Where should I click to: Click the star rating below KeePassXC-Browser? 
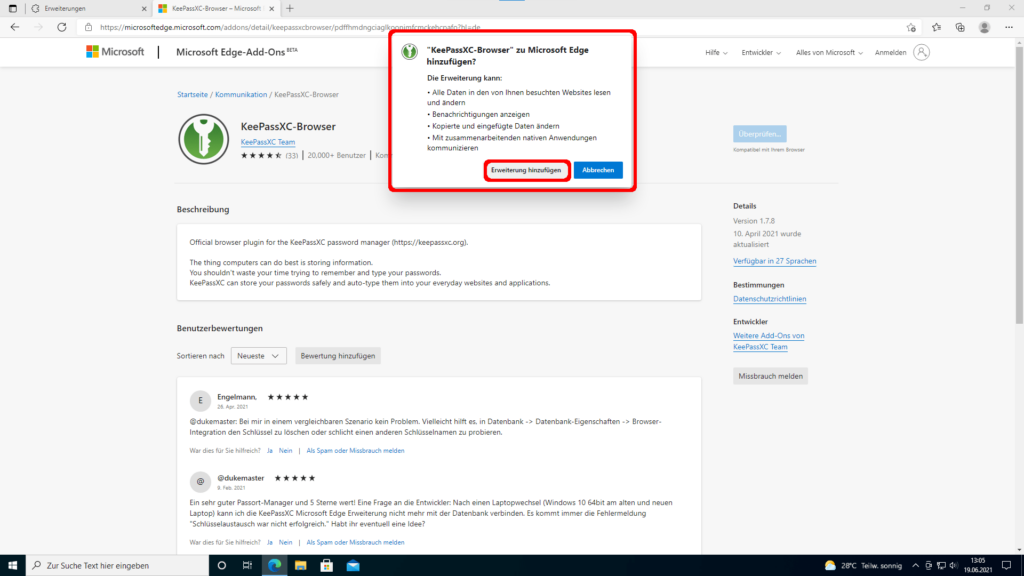[x=261, y=155]
